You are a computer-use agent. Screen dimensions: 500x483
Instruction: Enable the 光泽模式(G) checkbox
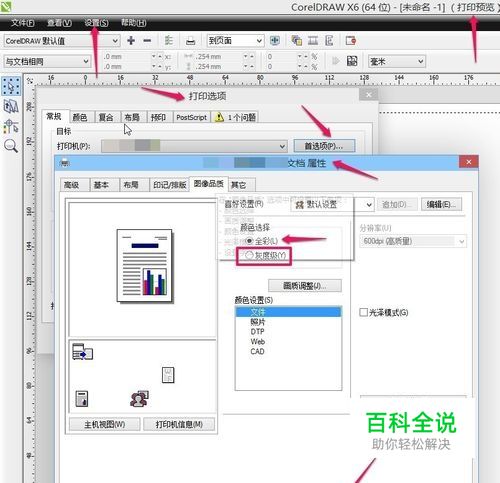[364, 312]
